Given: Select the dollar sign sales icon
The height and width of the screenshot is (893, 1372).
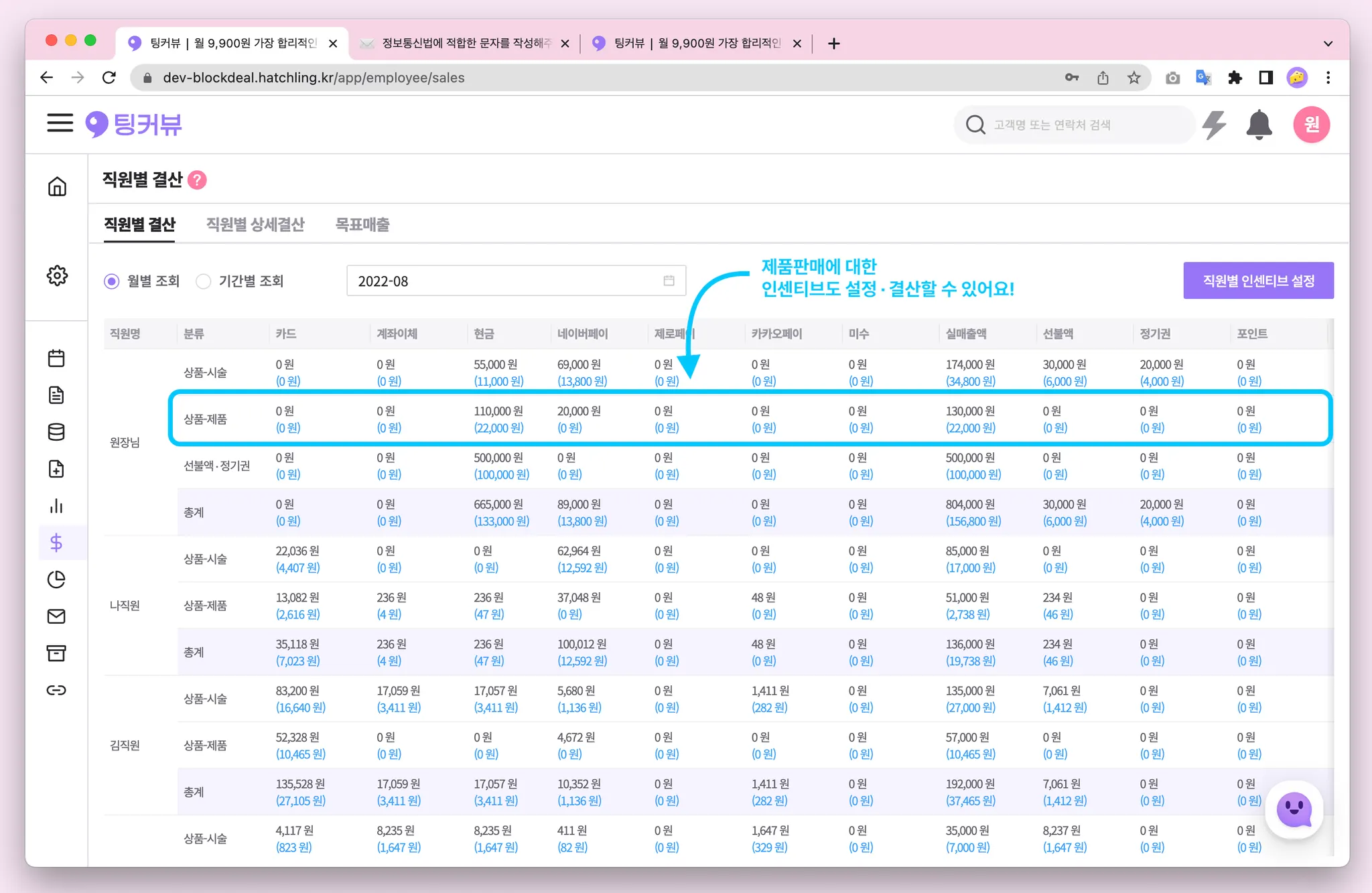Looking at the screenshot, I should click(x=56, y=543).
